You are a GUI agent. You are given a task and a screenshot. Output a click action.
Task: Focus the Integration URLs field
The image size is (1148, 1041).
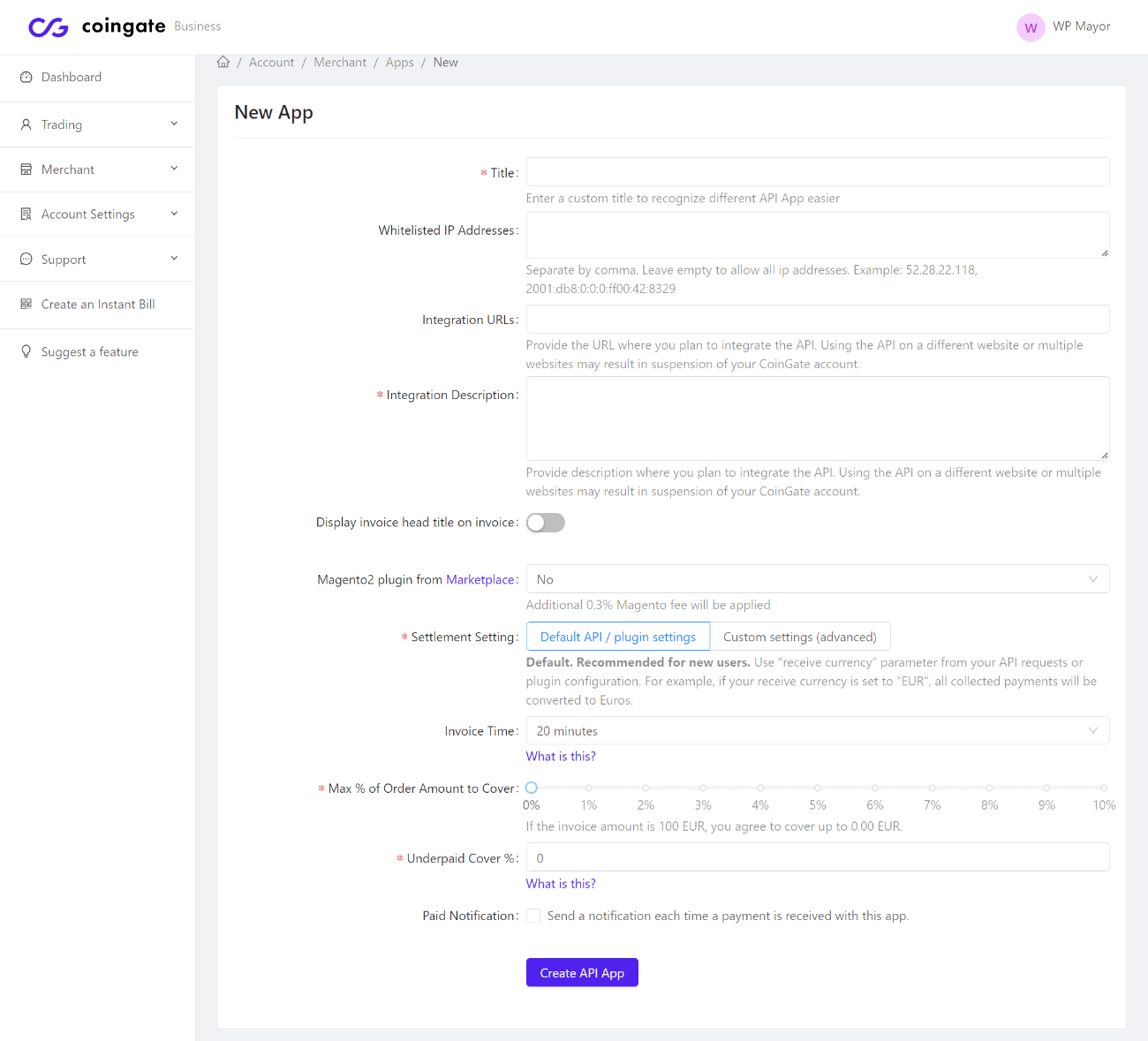(818, 319)
